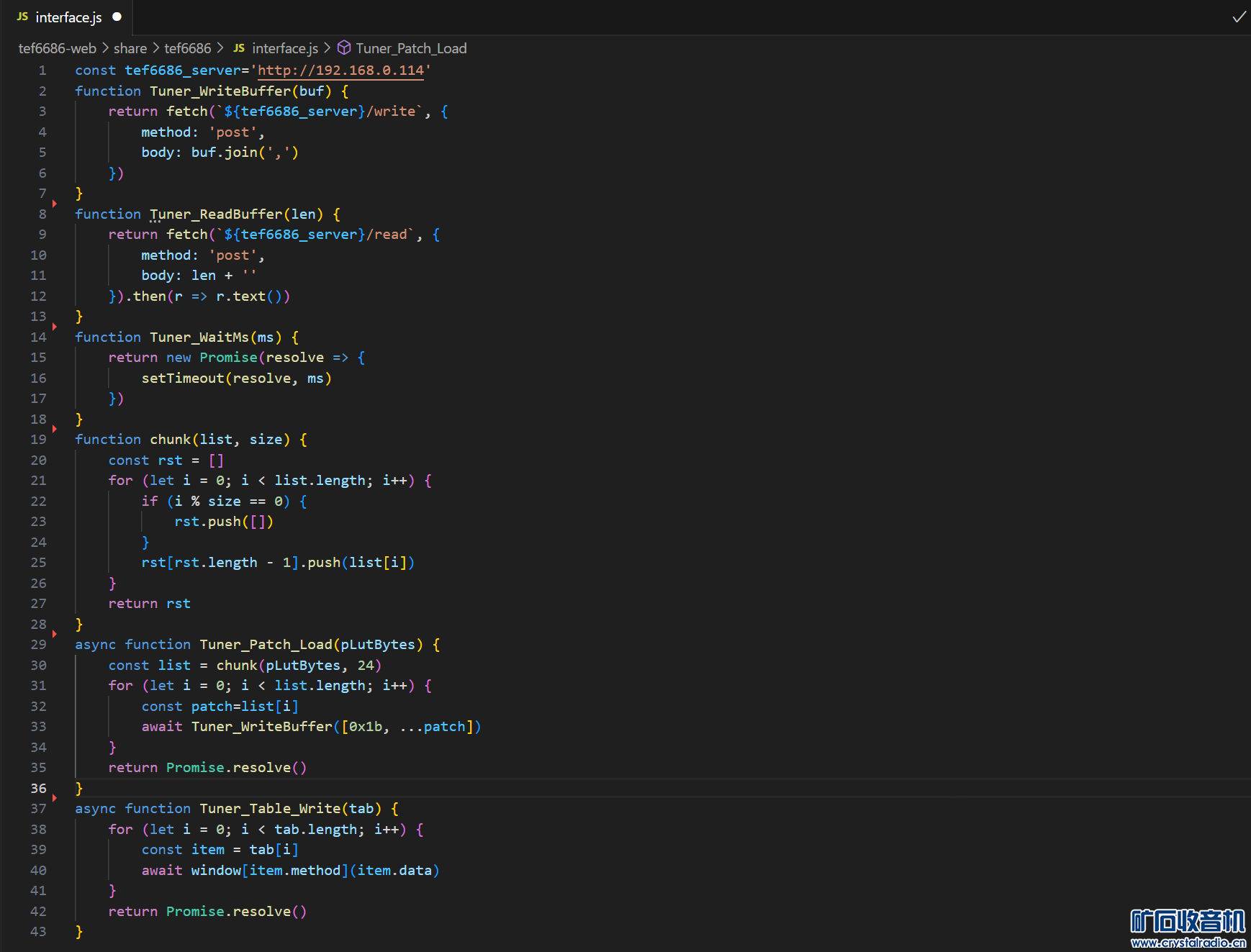Click the red marker beside line 19
1251x952 pixels.
[x=54, y=429]
